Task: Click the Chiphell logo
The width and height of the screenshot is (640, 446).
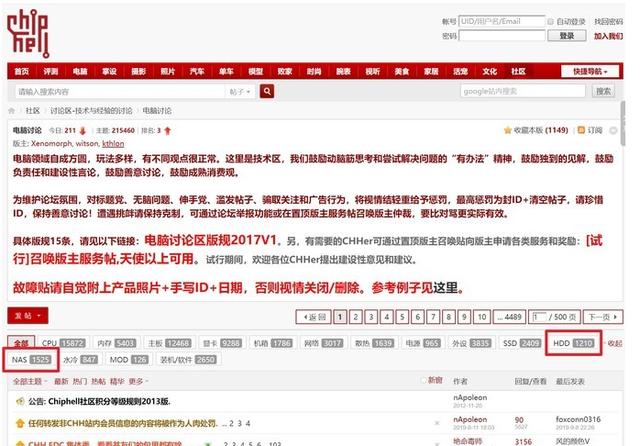Action: [28, 33]
